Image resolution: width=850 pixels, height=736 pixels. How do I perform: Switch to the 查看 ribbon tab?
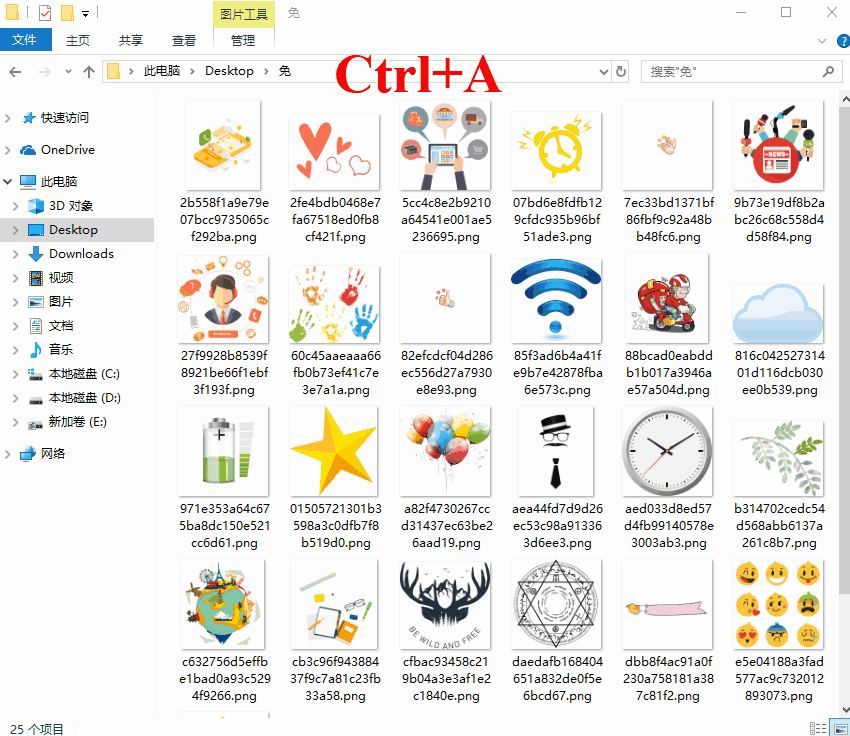[184, 40]
